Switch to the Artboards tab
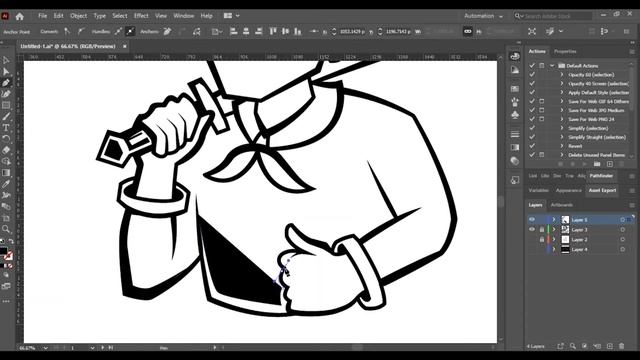 (x=562, y=205)
